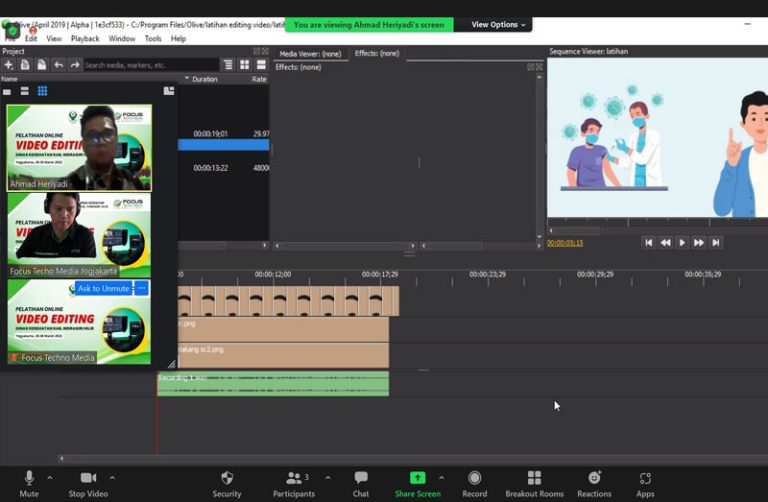Click the Ask to Unmute button
The height and width of the screenshot is (502, 768).
[x=103, y=288]
